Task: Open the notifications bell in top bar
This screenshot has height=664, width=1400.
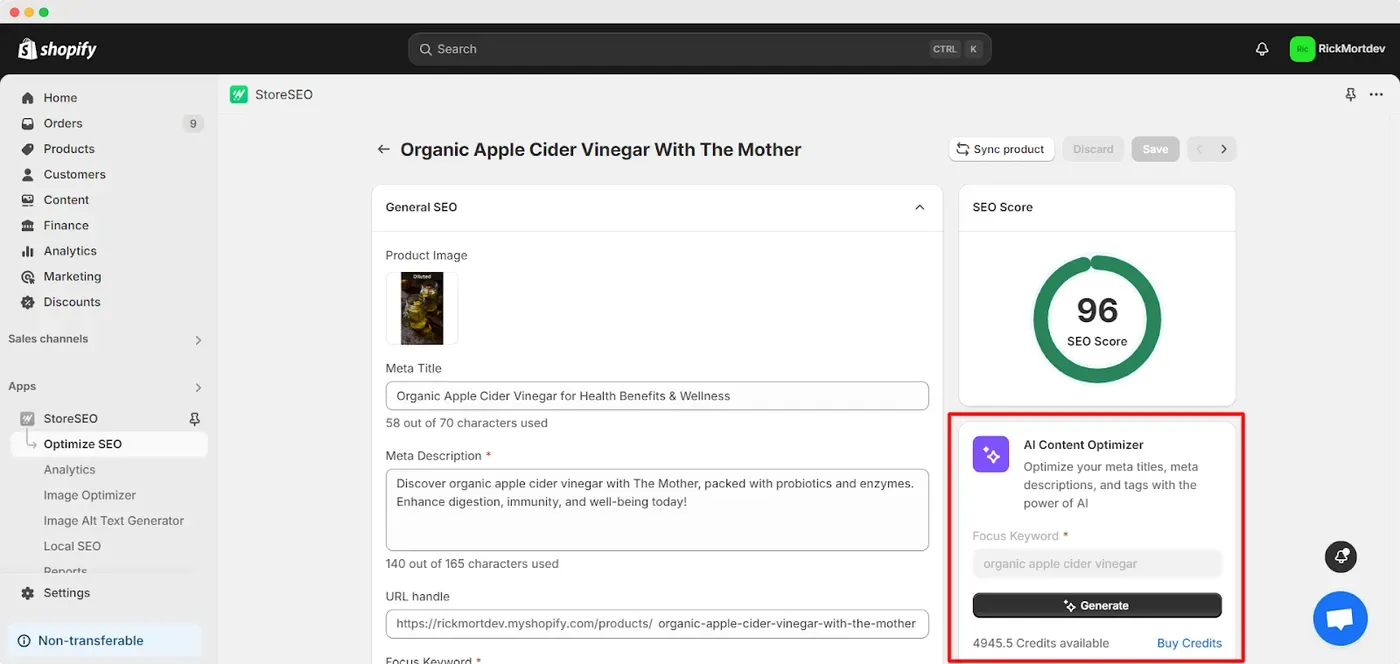Action: pos(1262,49)
